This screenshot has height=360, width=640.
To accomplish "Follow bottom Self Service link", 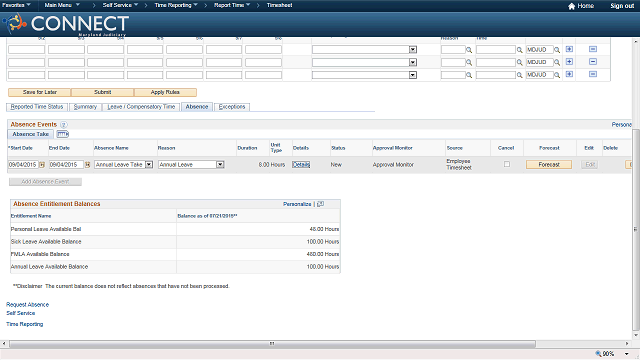I will (x=20, y=313).
